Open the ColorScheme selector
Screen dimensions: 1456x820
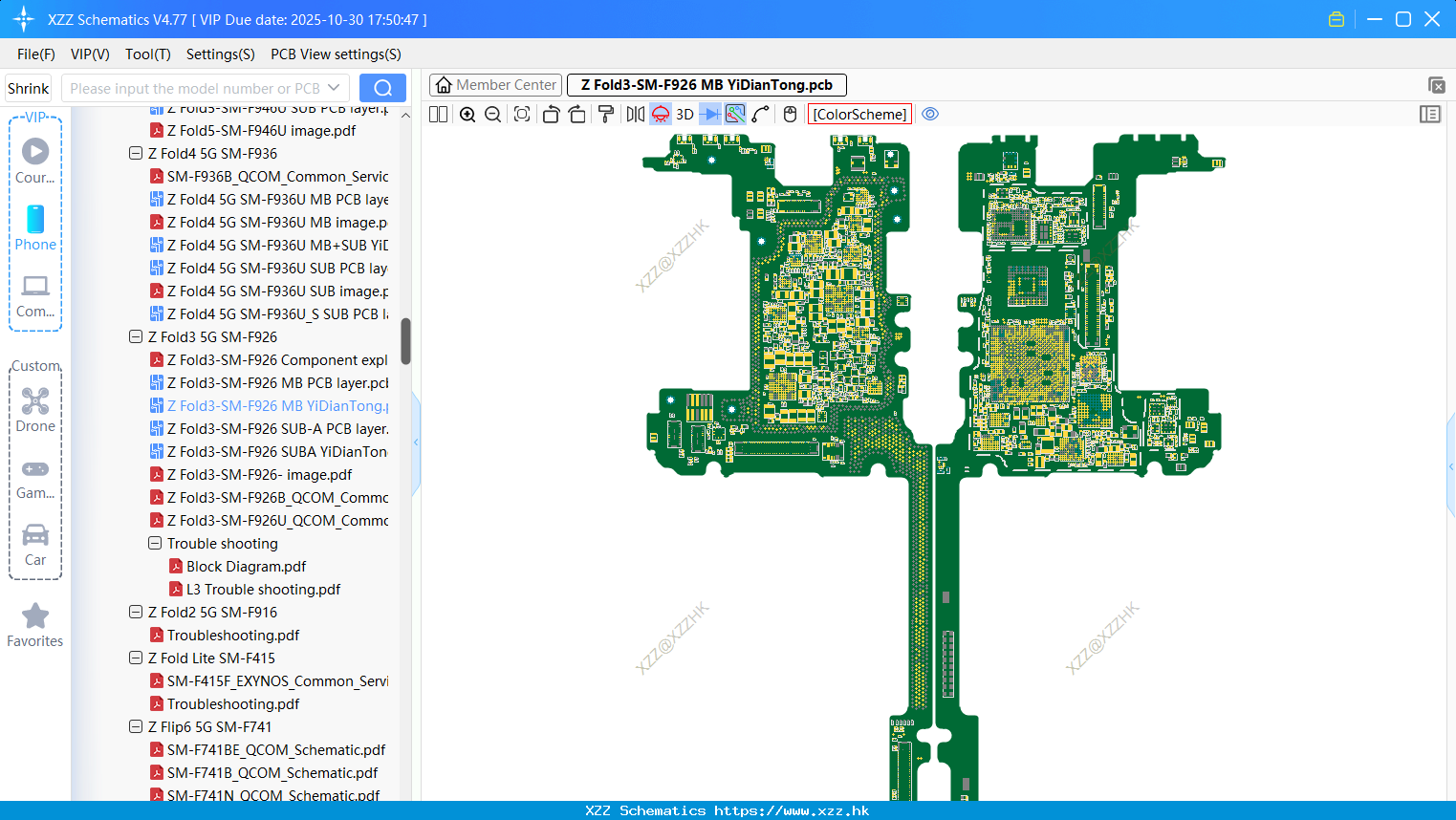pos(859,114)
